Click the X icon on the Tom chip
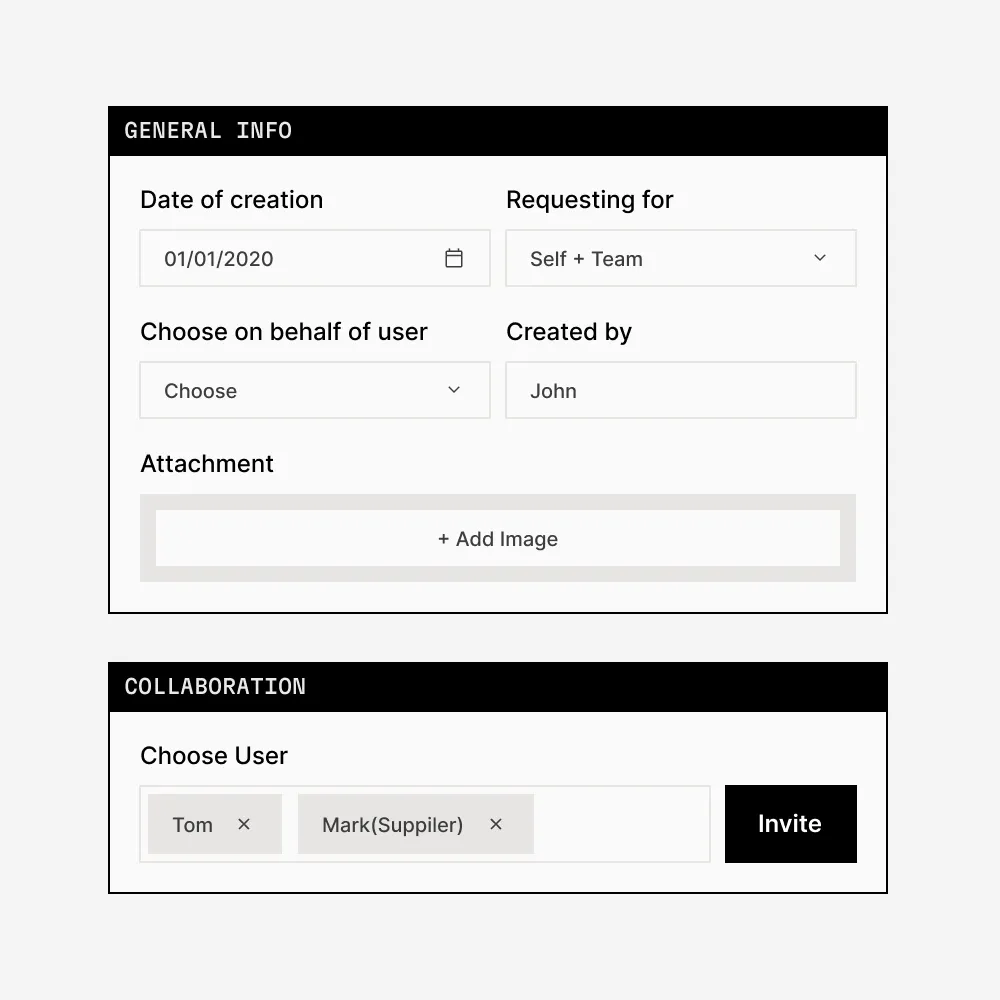This screenshot has height=1000, width=1000. click(x=244, y=824)
